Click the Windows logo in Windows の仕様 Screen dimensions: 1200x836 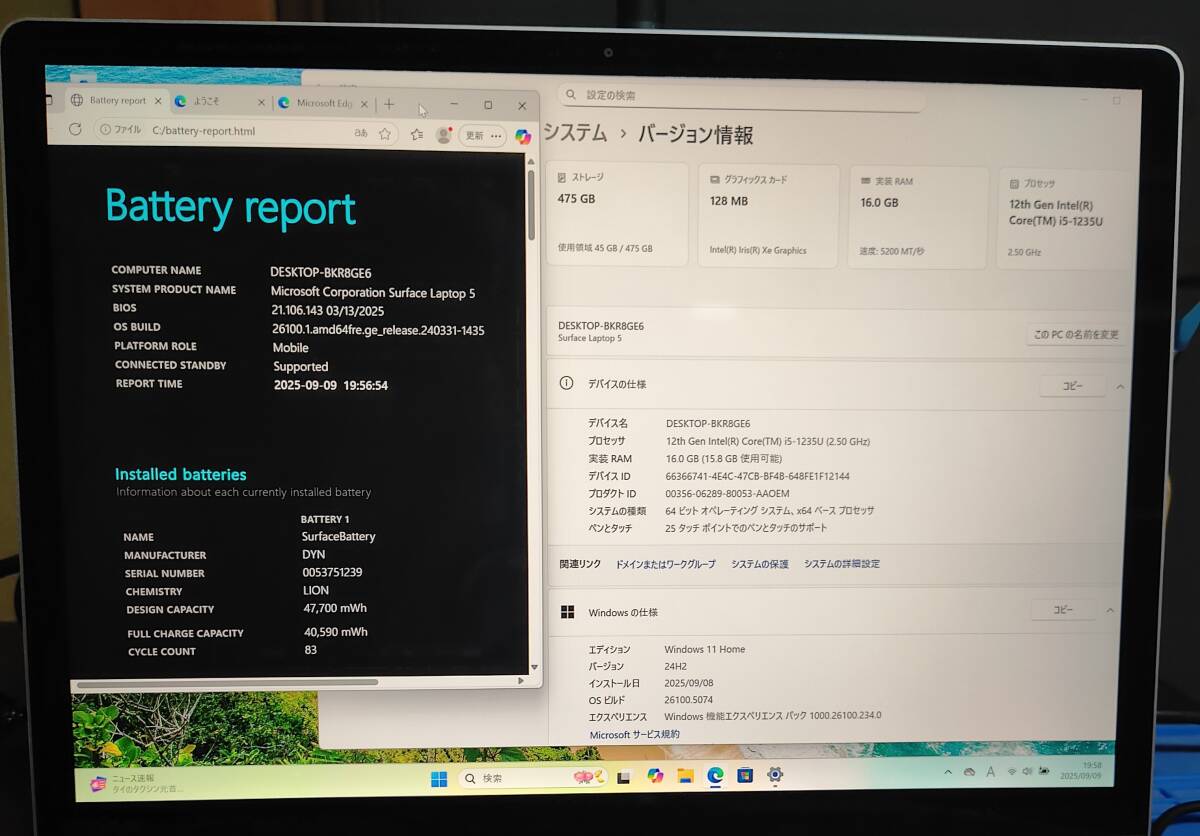(567, 612)
